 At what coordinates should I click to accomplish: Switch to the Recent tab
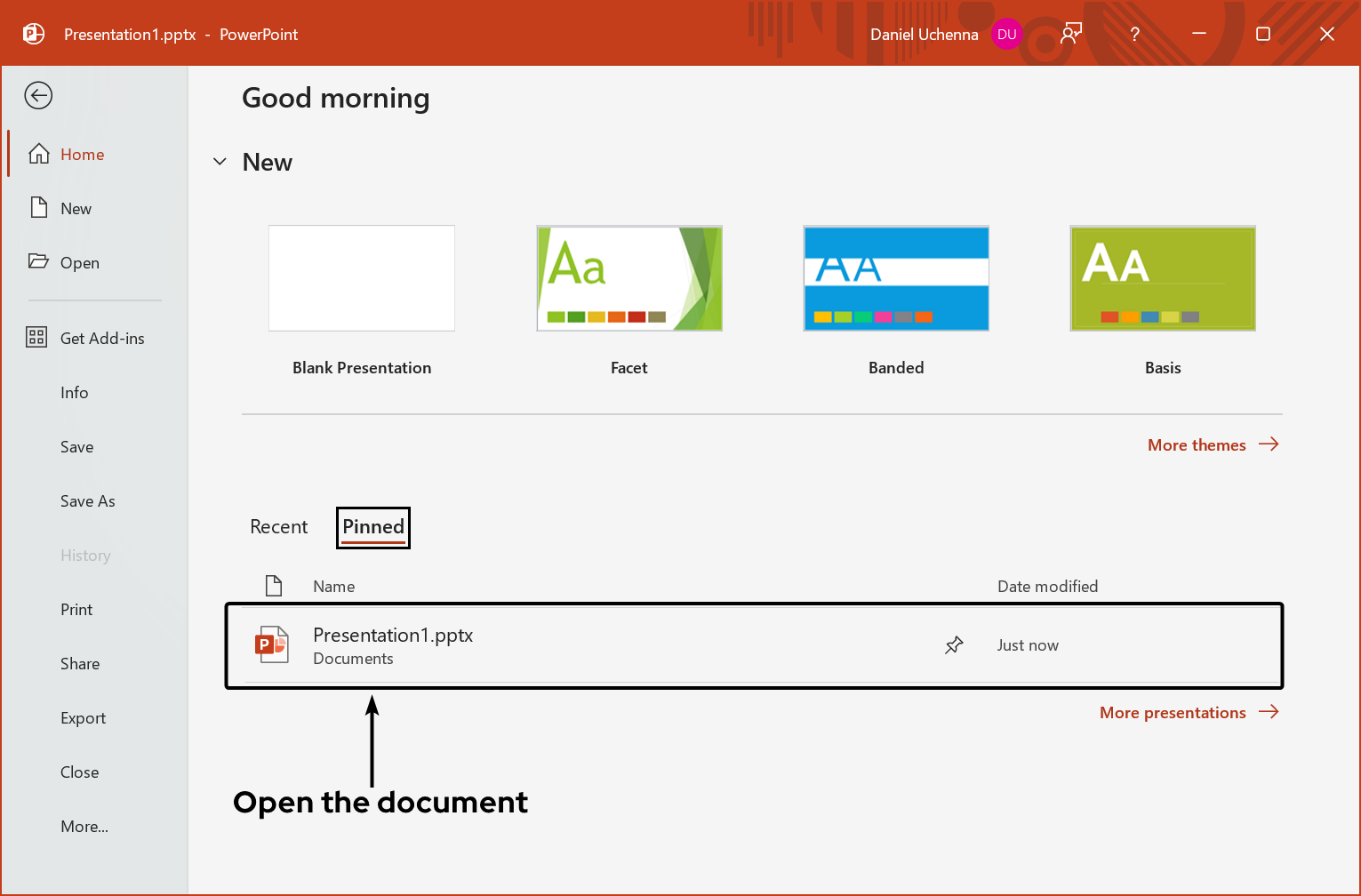(x=278, y=526)
